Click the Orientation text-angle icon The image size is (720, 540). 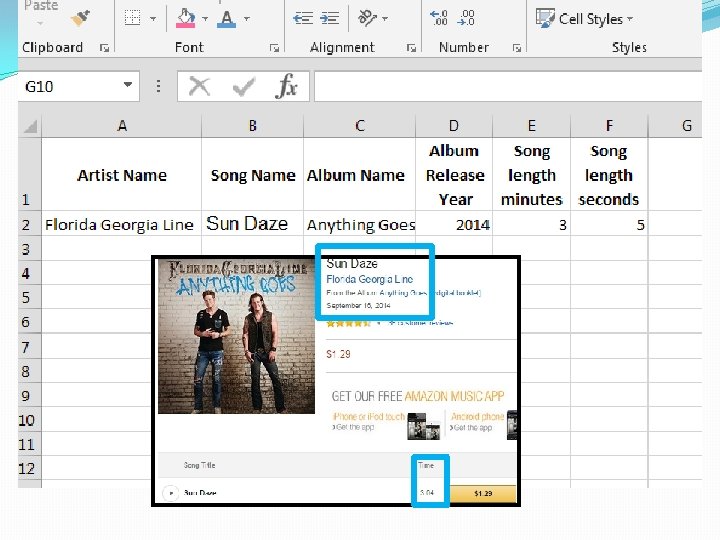pos(367,18)
